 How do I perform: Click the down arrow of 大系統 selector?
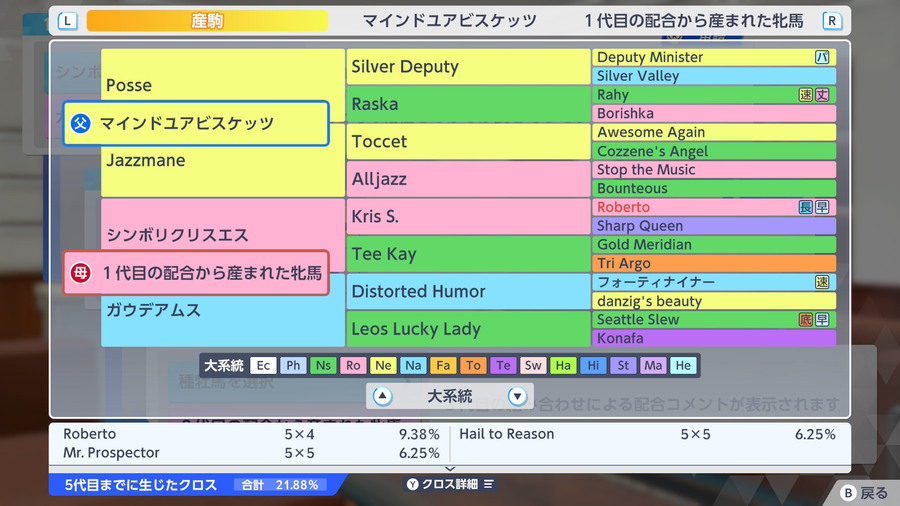[517, 396]
